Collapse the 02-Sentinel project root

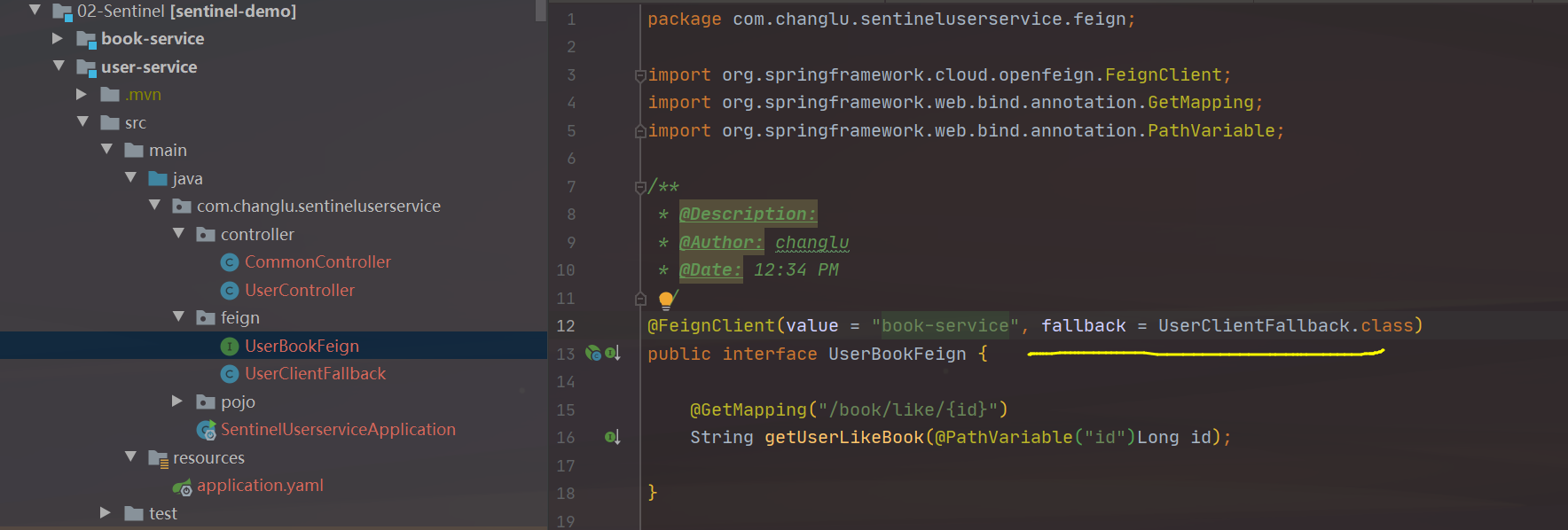35,10
